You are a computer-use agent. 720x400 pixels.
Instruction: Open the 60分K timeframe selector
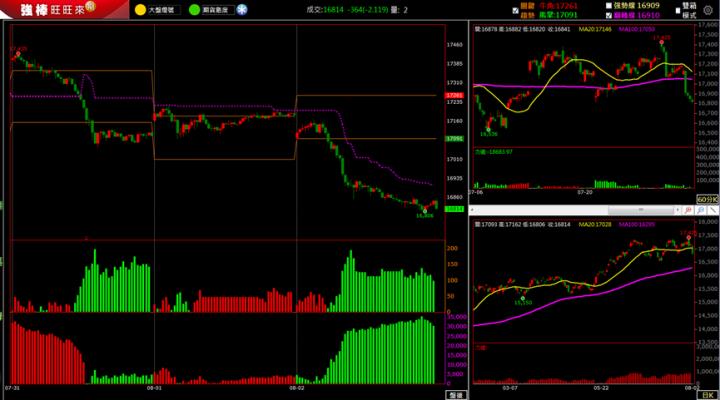(x=707, y=199)
